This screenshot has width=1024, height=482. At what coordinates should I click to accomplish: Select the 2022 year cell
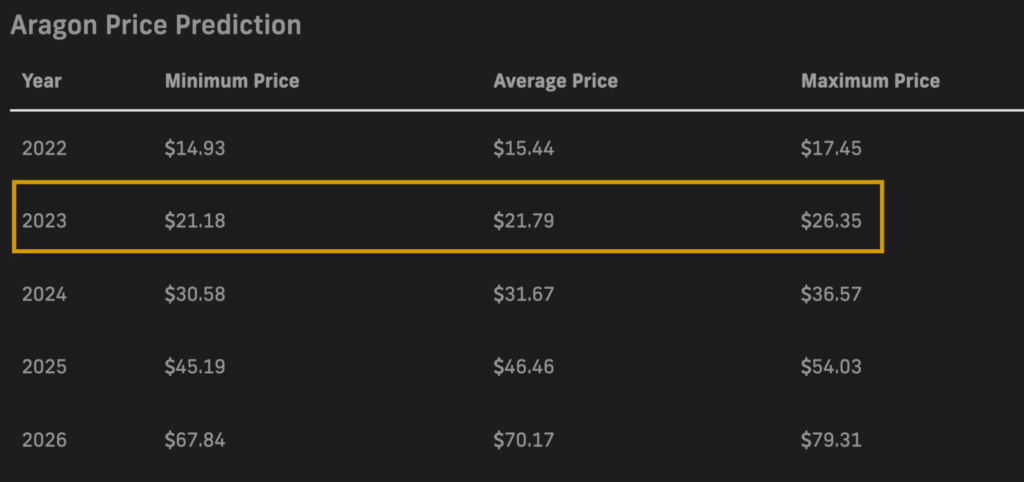pos(44,149)
